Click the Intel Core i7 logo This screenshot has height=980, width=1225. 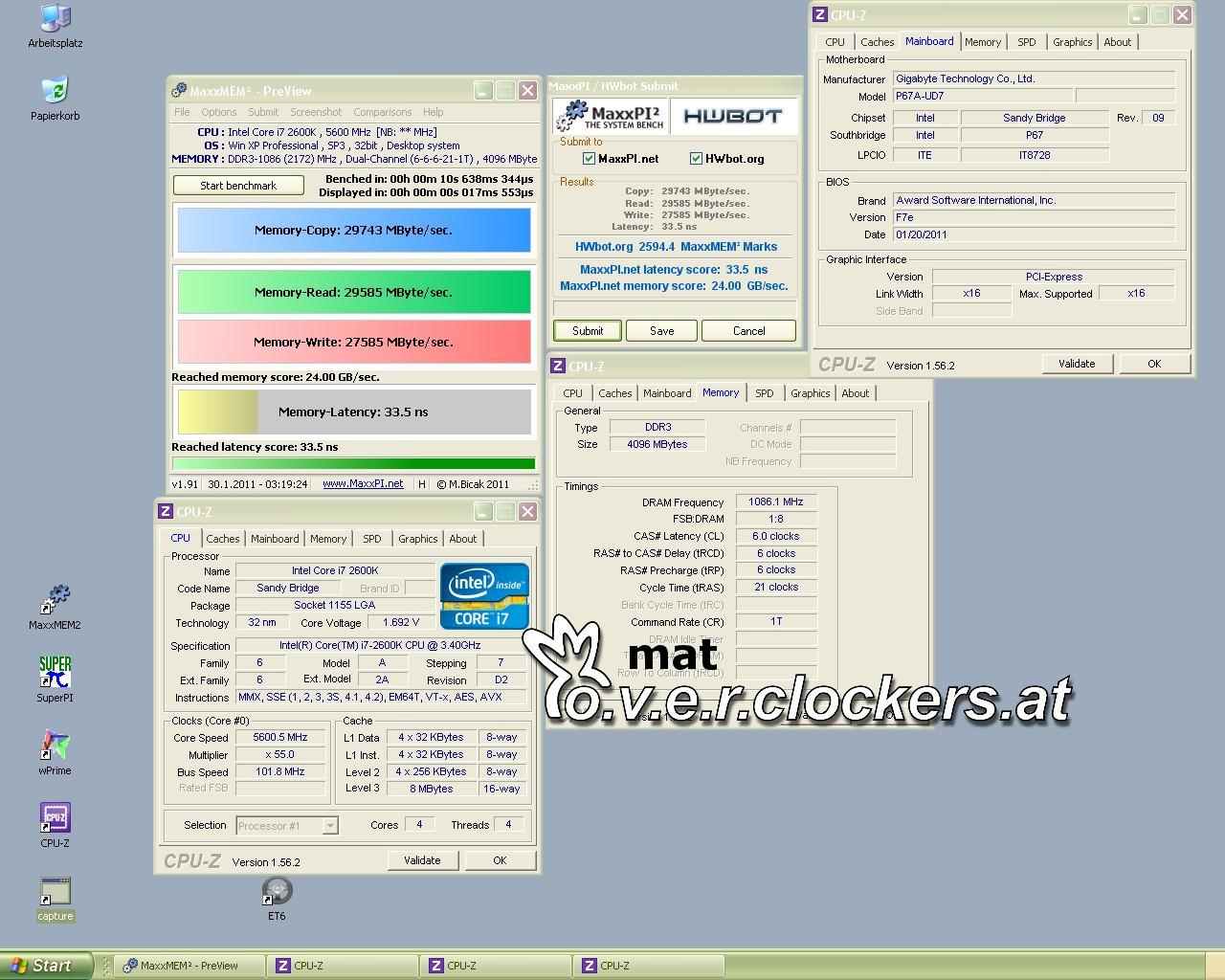click(x=484, y=596)
